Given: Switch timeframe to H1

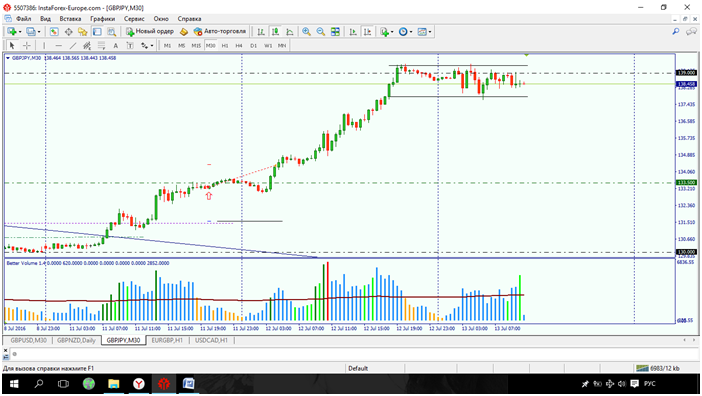Looking at the screenshot, I should coord(225,45).
